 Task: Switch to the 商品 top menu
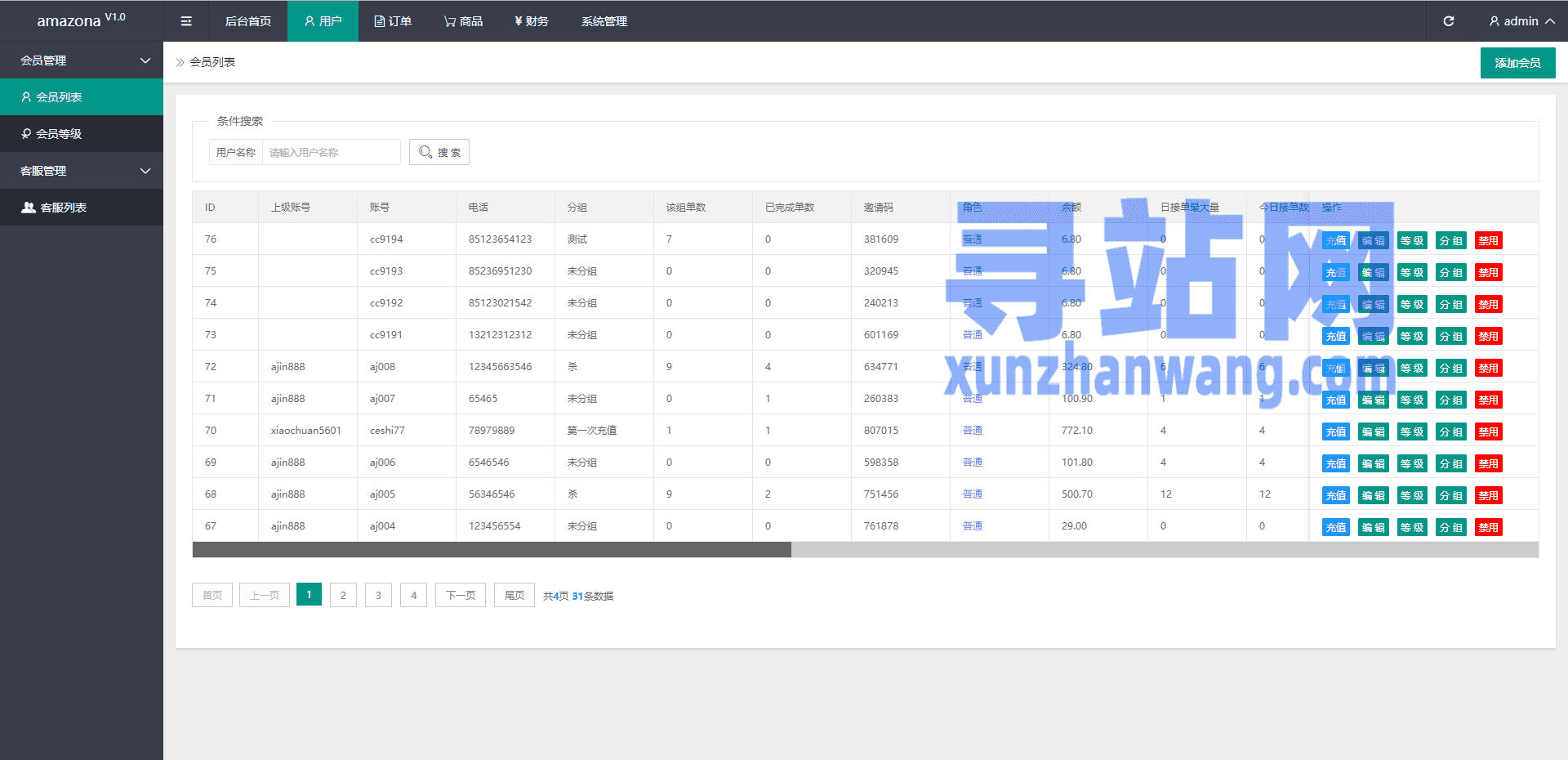tap(463, 21)
